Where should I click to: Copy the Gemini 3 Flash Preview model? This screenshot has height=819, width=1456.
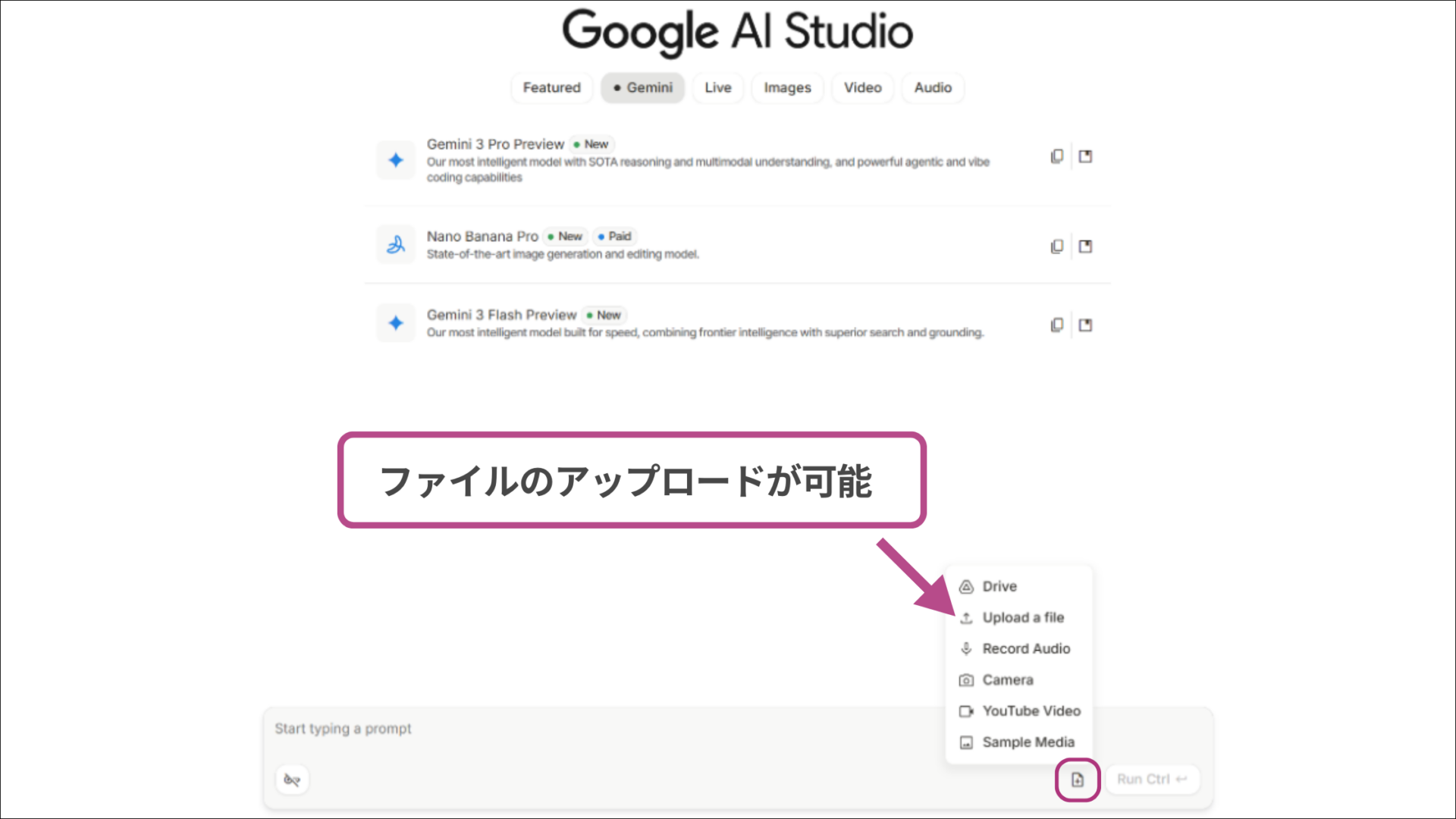coord(1056,325)
